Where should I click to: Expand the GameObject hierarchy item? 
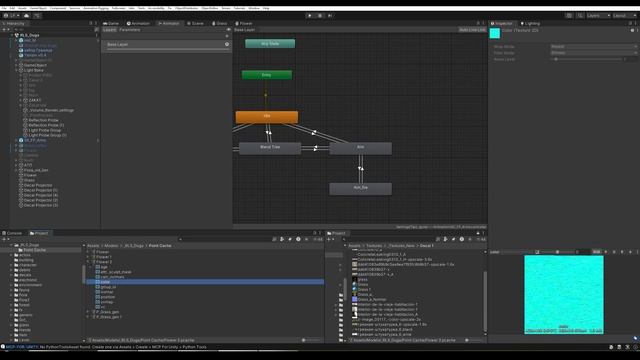16,65
